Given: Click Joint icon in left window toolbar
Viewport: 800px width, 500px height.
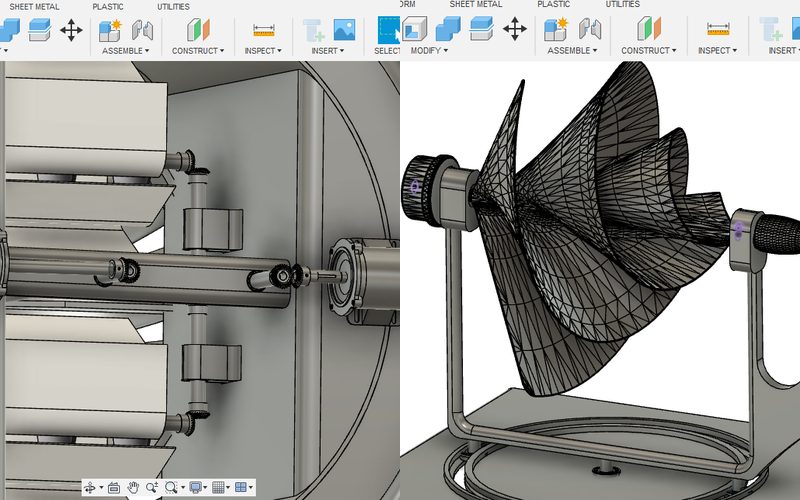Looking at the screenshot, I should pos(142,30).
